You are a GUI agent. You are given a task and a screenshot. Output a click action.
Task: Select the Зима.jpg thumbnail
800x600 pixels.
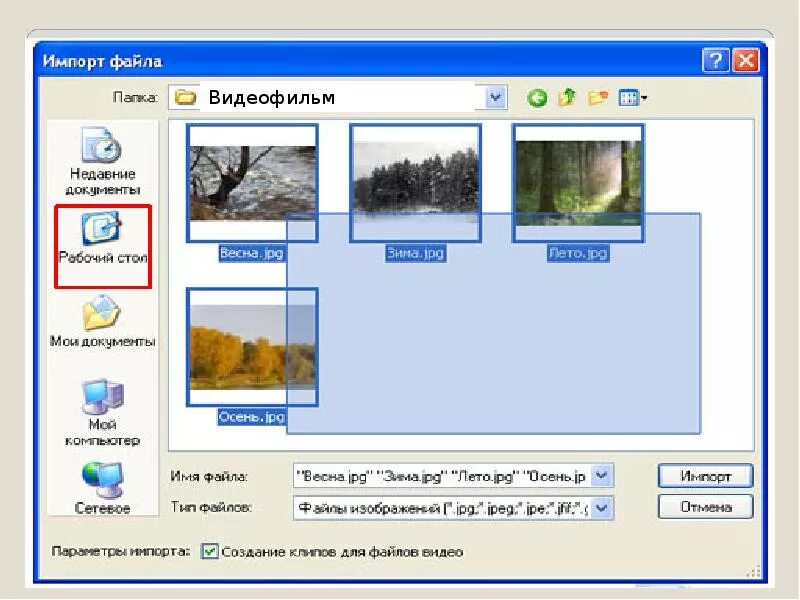point(415,183)
